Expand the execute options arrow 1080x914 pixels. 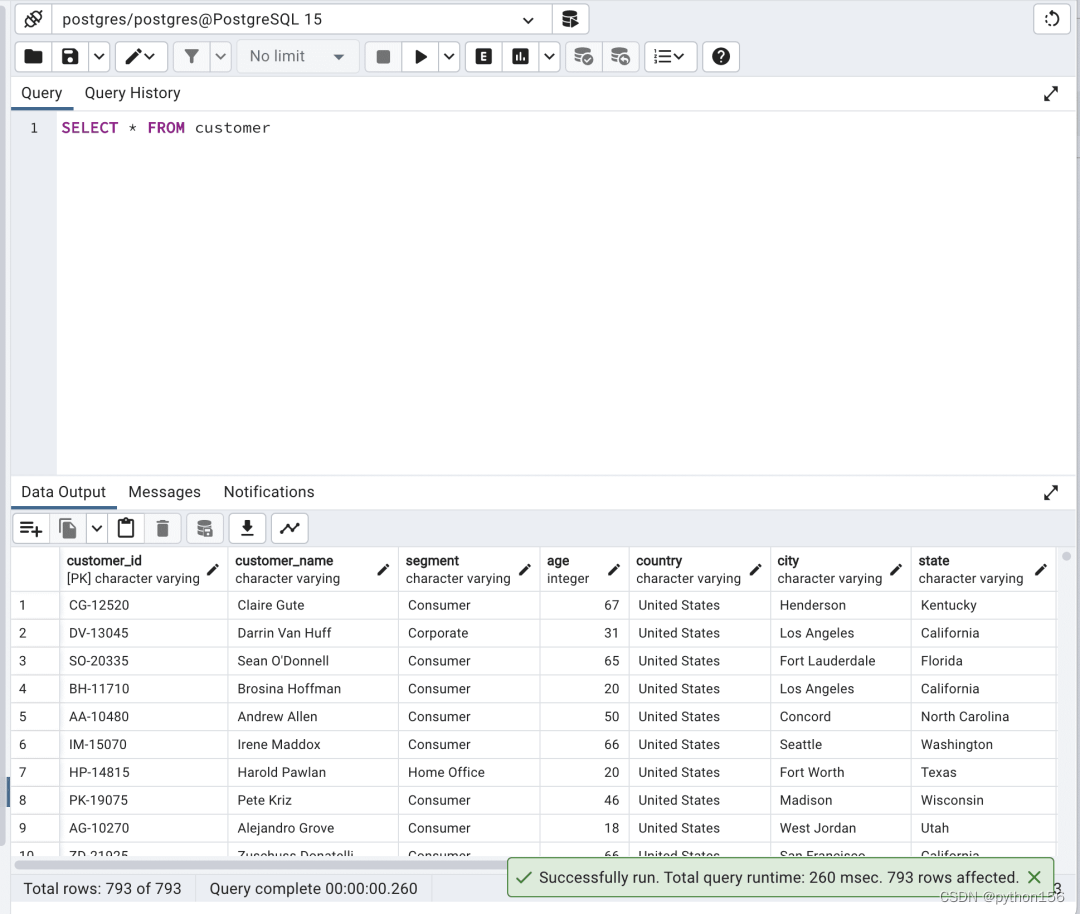[x=449, y=56]
